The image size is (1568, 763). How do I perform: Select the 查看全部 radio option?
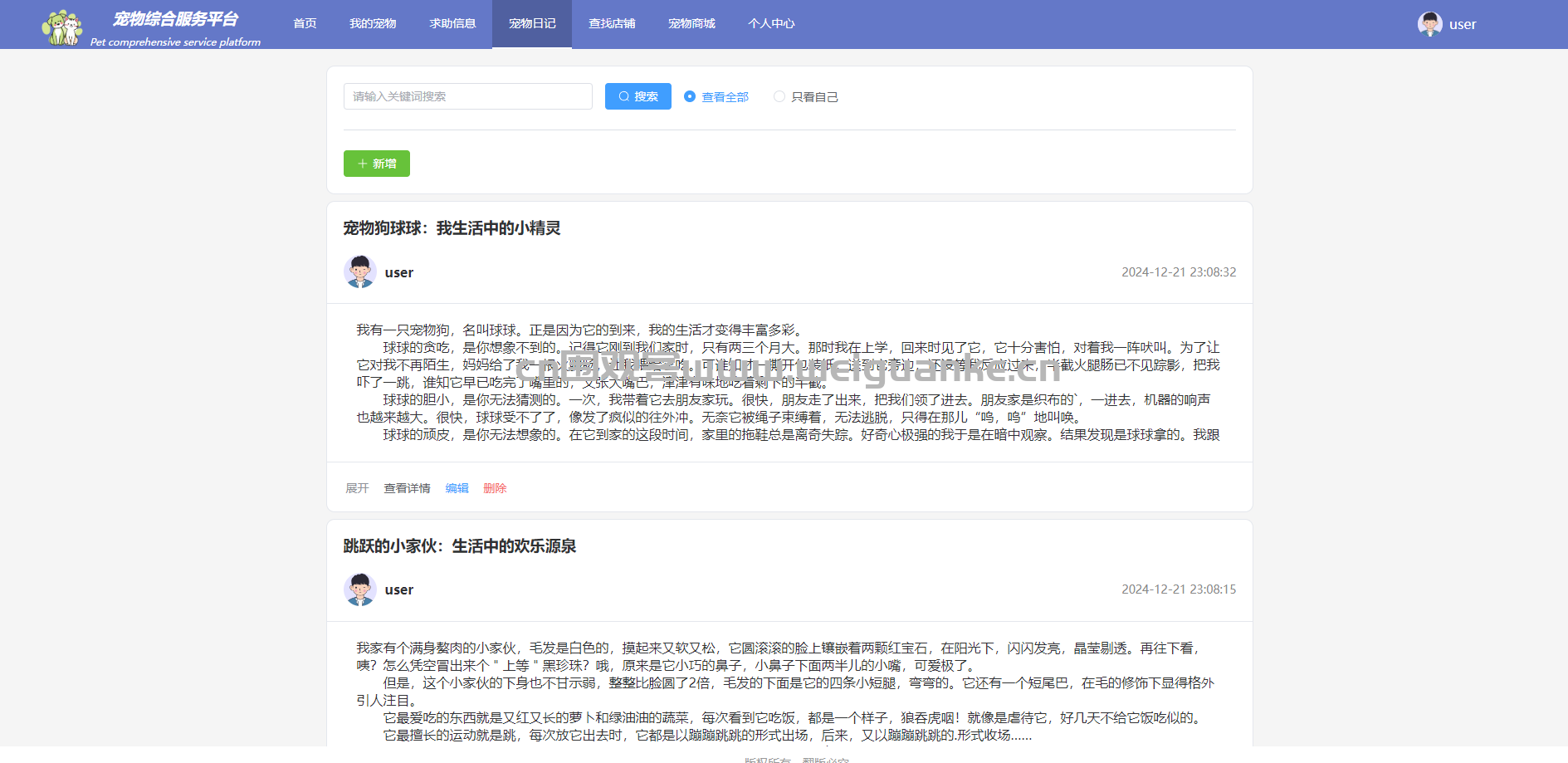point(716,97)
